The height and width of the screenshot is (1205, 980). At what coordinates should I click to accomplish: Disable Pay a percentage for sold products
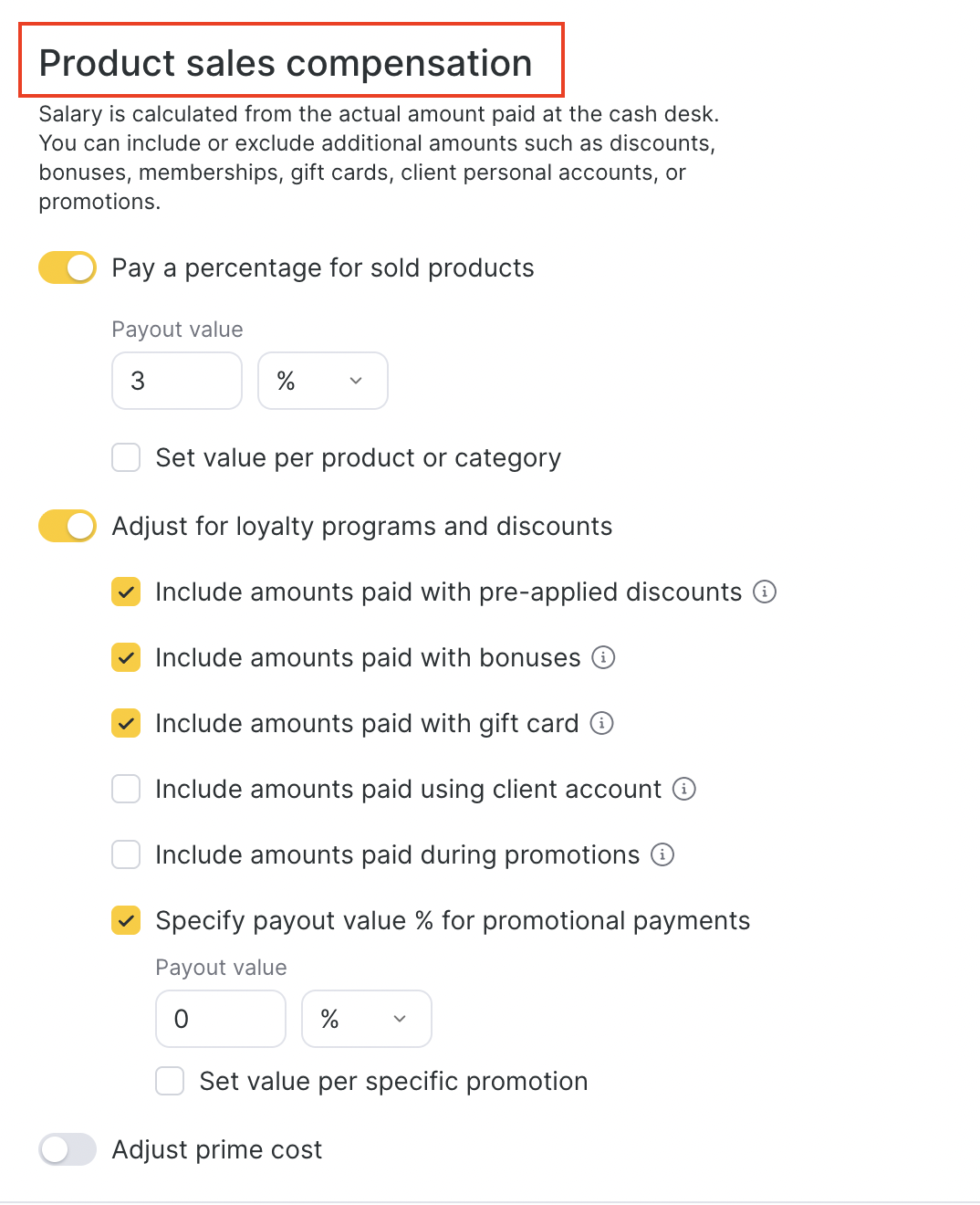[68, 267]
